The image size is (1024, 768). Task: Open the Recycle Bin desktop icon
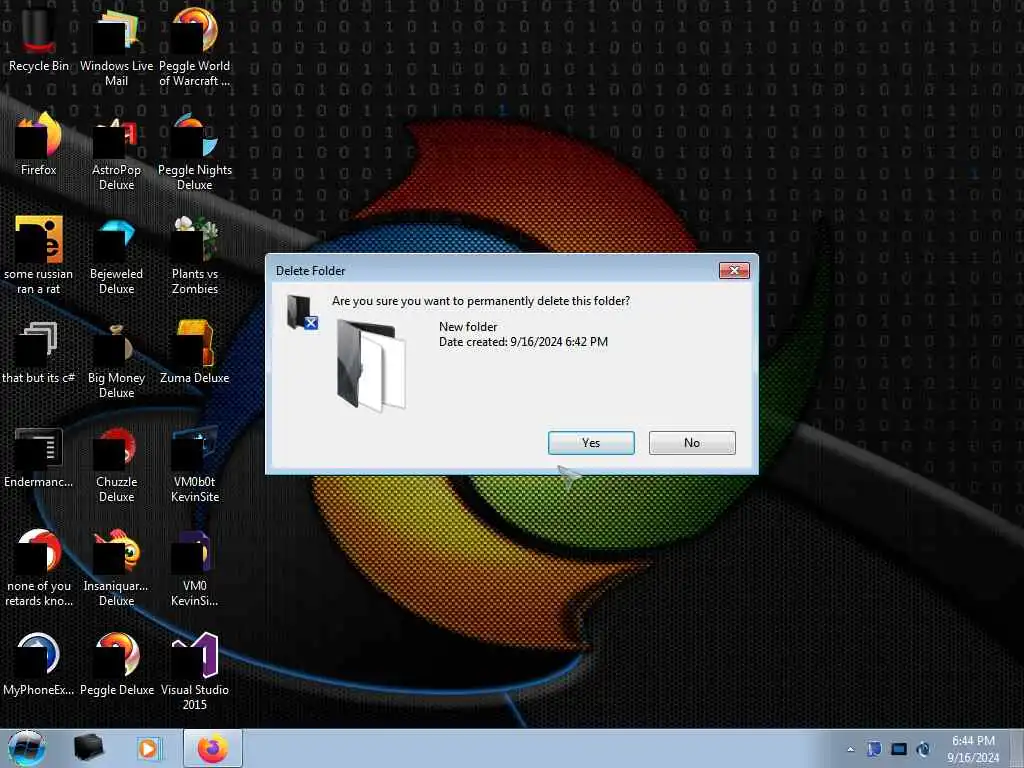click(39, 38)
